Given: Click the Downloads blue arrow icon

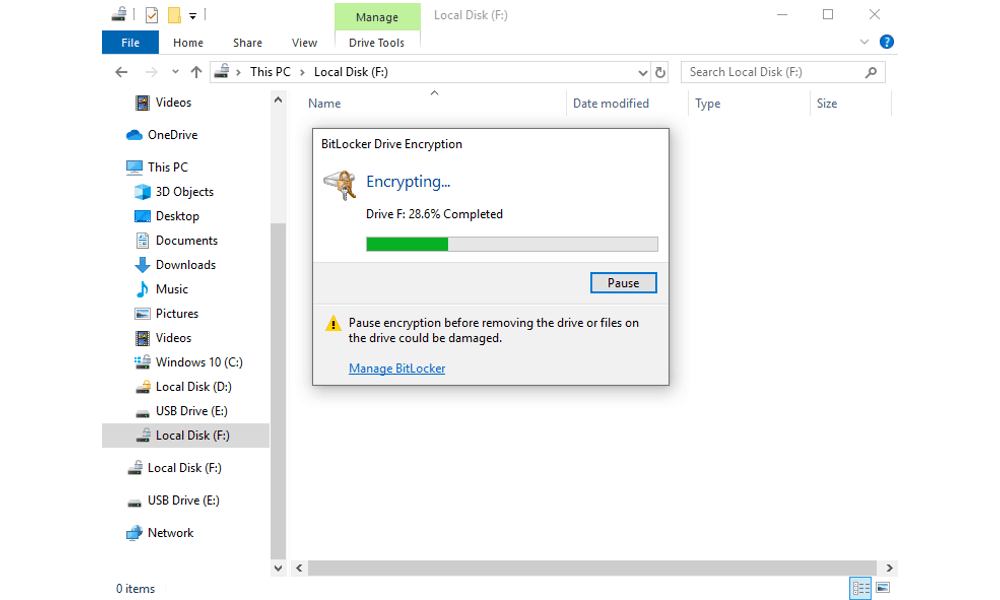Looking at the screenshot, I should coord(142,265).
